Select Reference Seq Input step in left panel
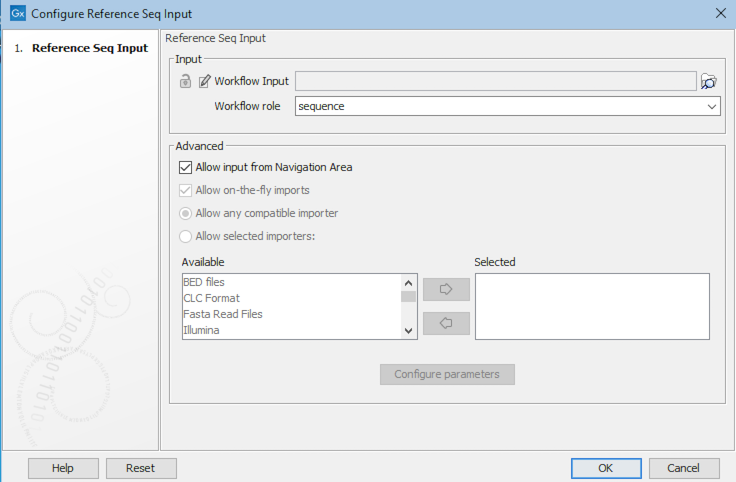736x482 pixels. click(89, 48)
